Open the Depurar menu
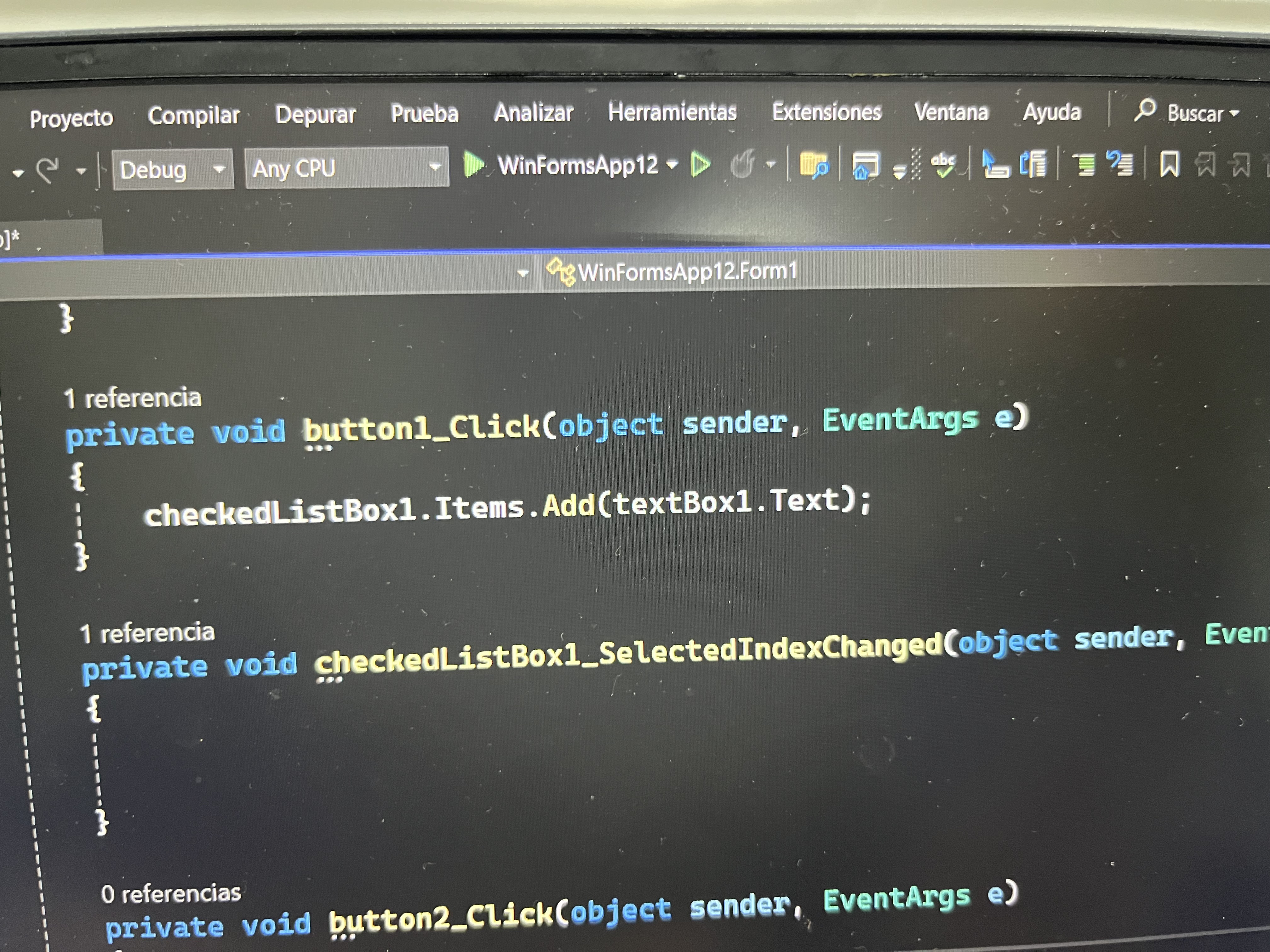 click(x=315, y=114)
